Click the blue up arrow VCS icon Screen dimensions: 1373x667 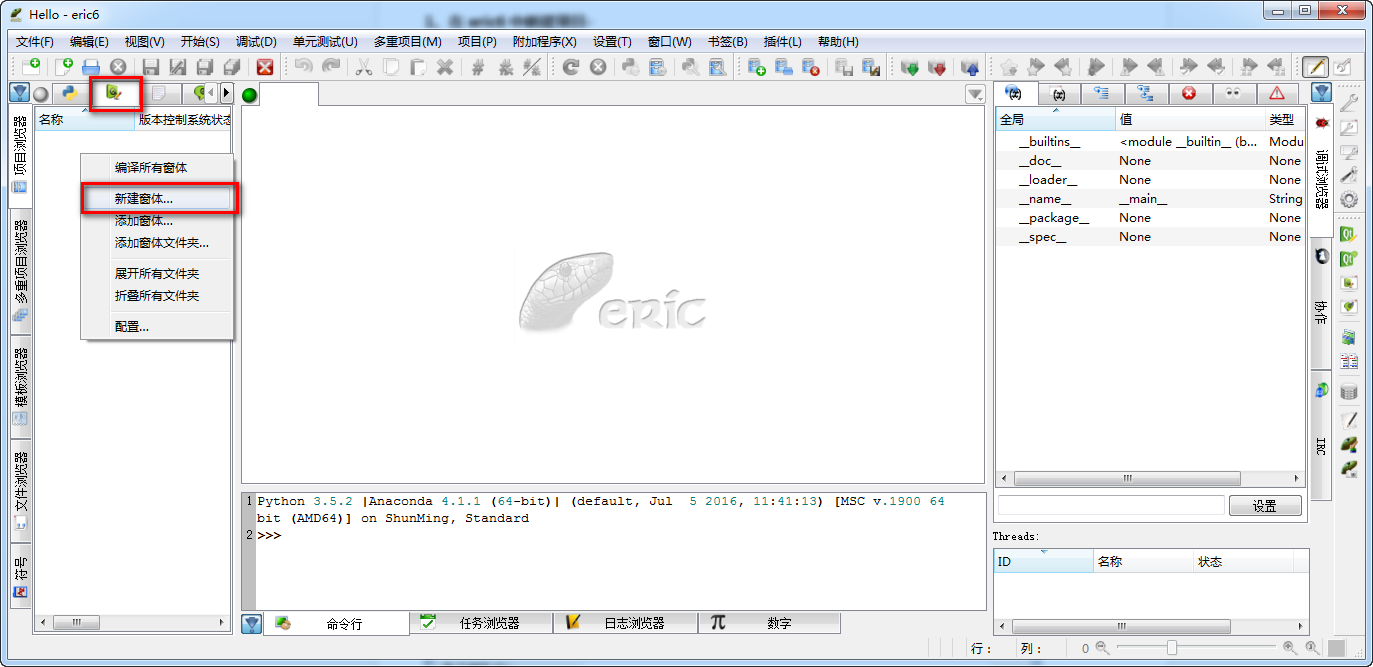click(969, 67)
